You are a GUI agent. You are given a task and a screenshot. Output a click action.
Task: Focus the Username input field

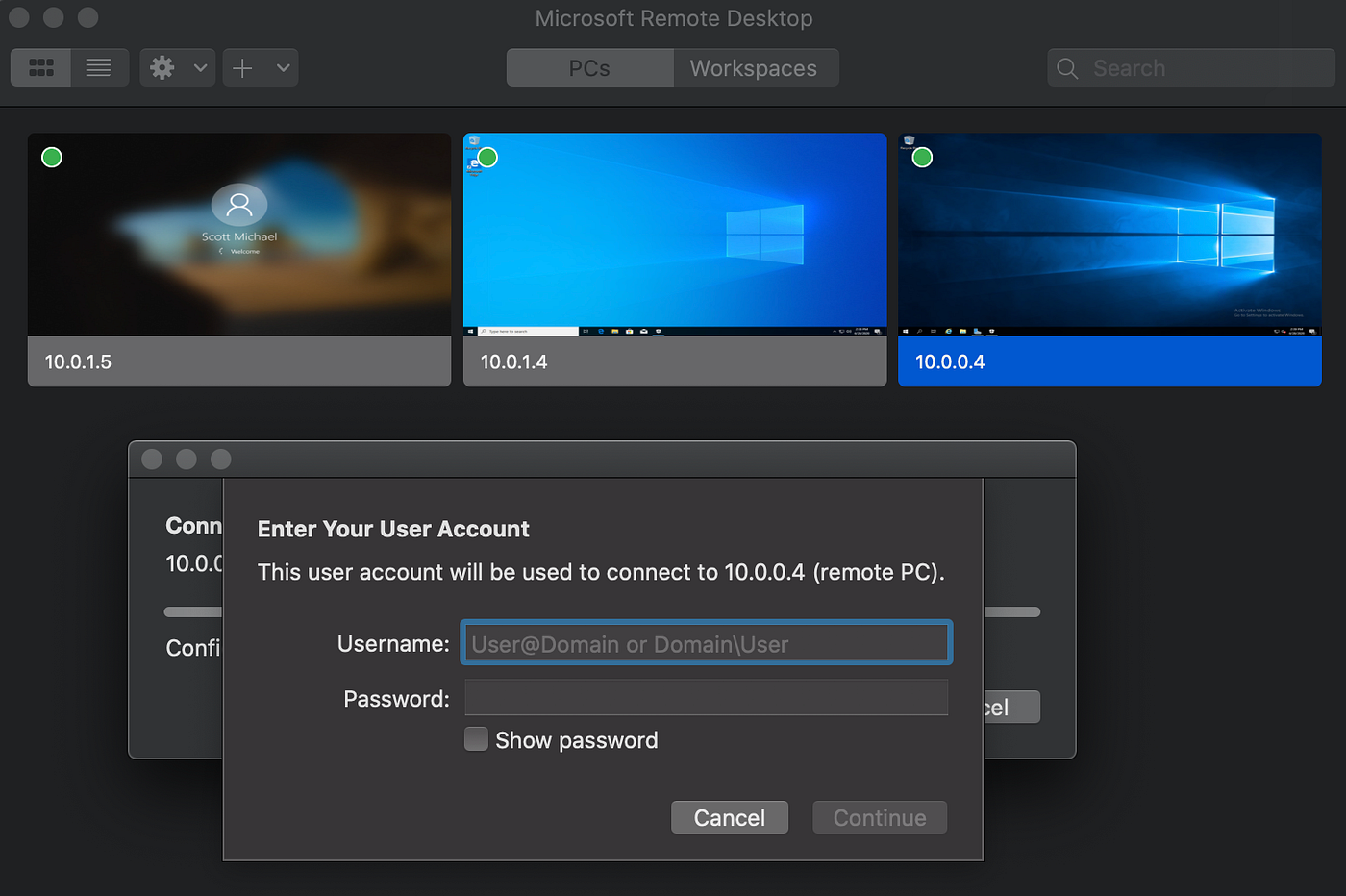coord(707,643)
